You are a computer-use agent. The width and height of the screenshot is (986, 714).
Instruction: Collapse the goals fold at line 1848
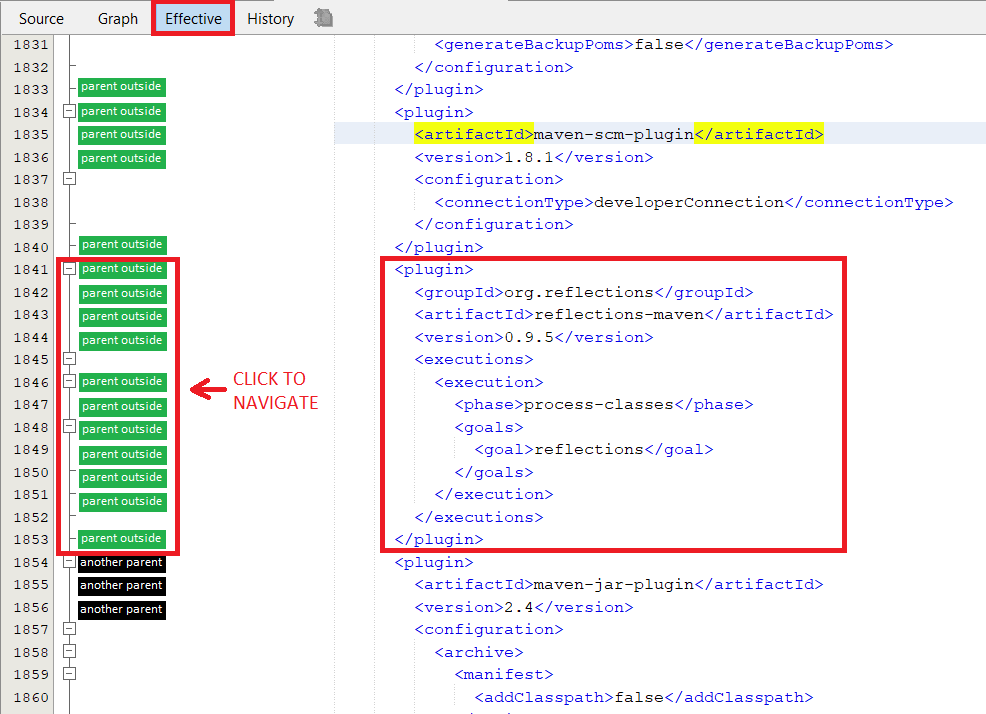click(70, 427)
